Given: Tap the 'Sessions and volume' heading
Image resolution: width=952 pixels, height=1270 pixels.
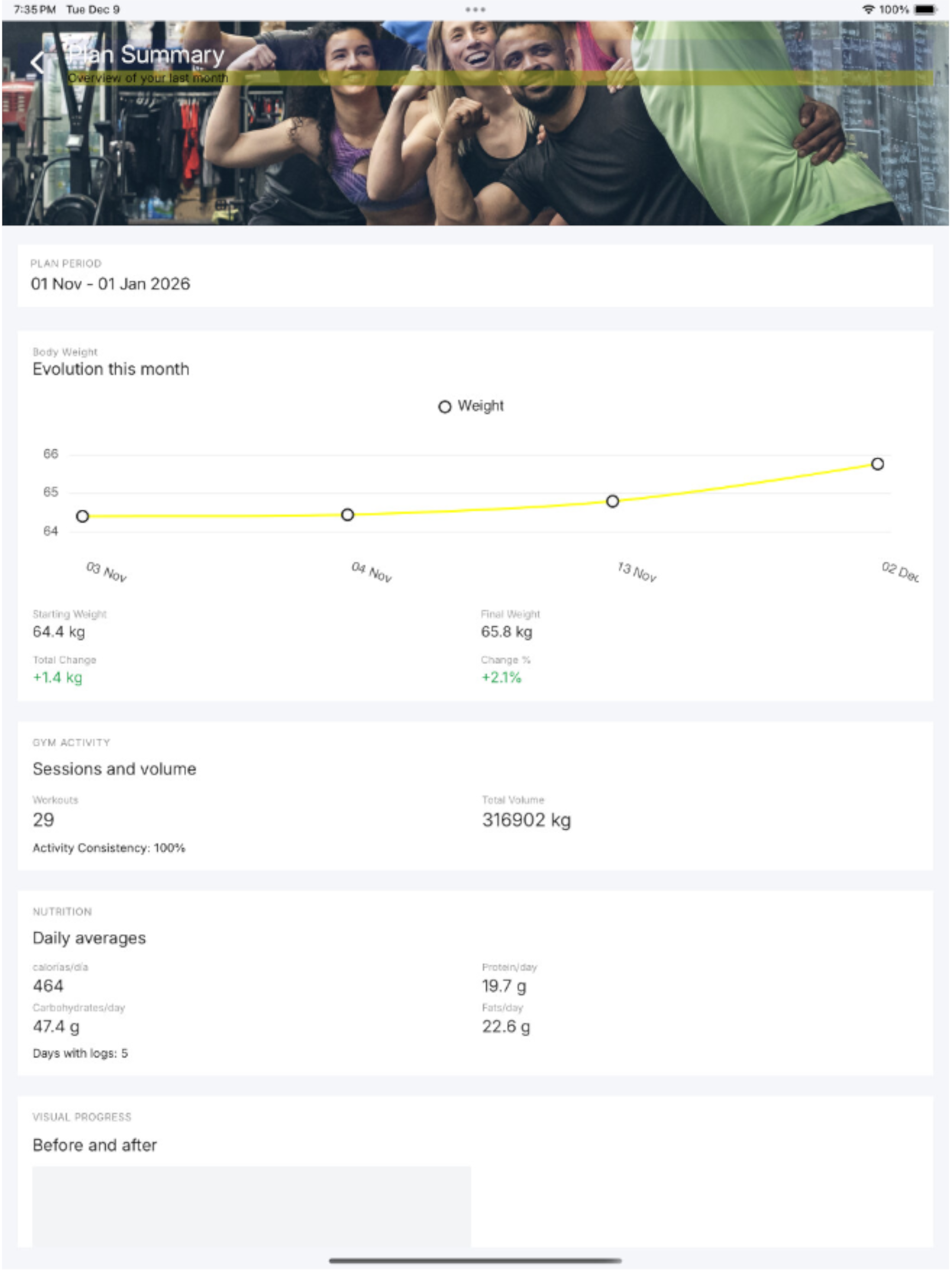Looking at the screenshot, I should [114, 769].
